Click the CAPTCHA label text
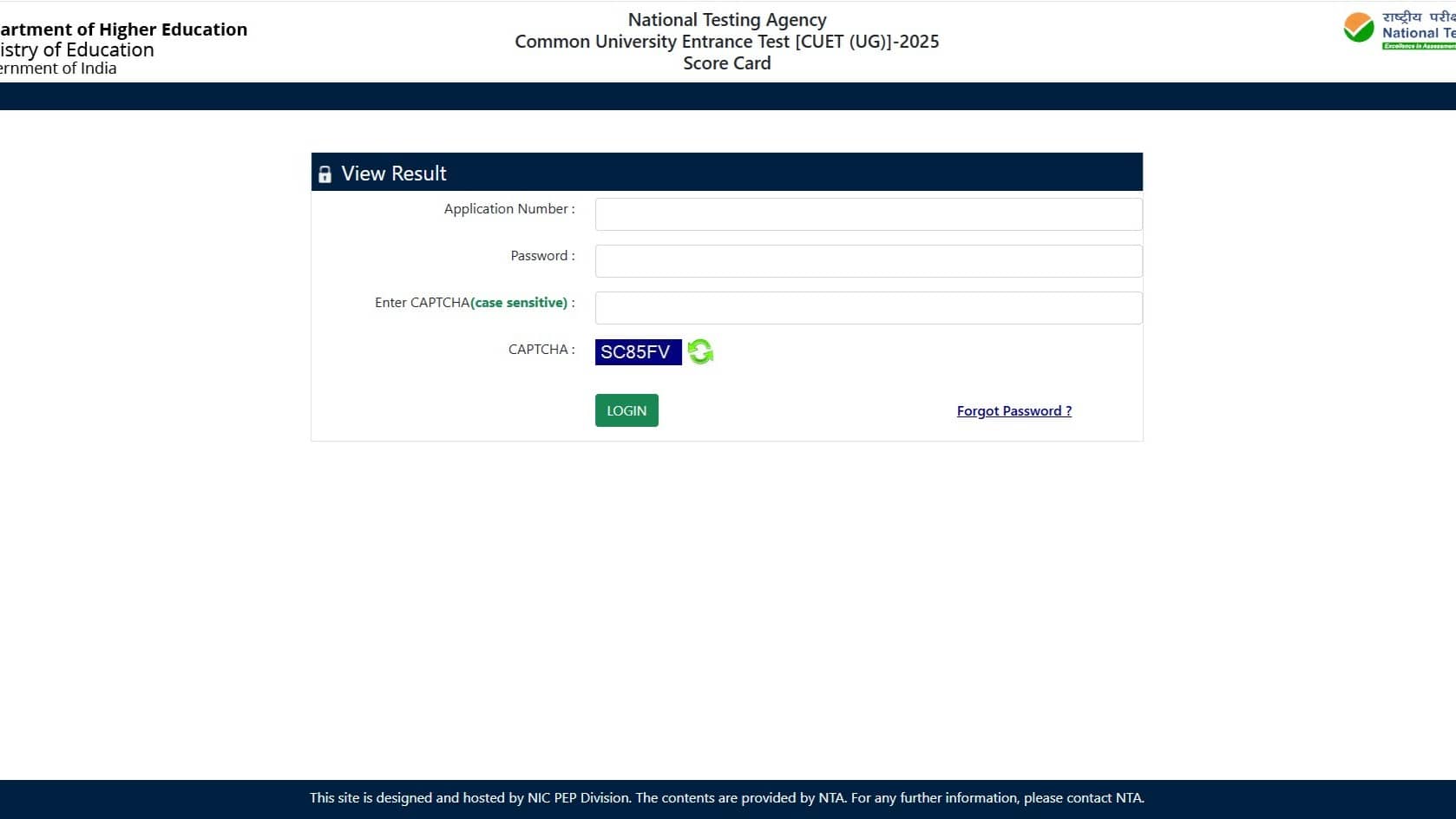The width and height of the screenshot is (1456, 819). tap(541, 350)
